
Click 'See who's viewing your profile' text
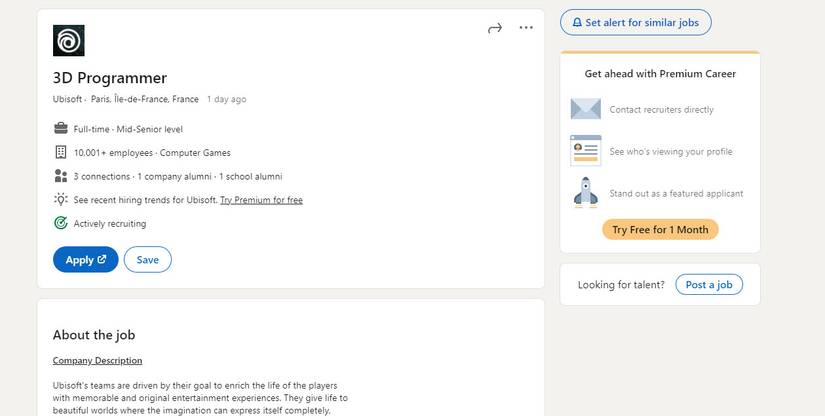tap(671, 151)
